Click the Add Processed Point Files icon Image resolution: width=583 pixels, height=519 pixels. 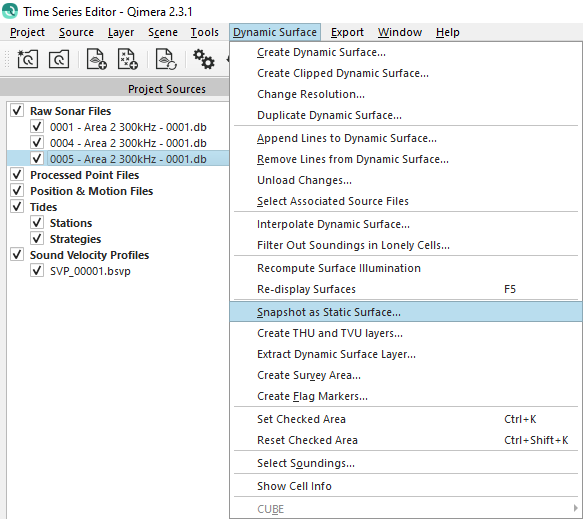(x=128, y=59)
